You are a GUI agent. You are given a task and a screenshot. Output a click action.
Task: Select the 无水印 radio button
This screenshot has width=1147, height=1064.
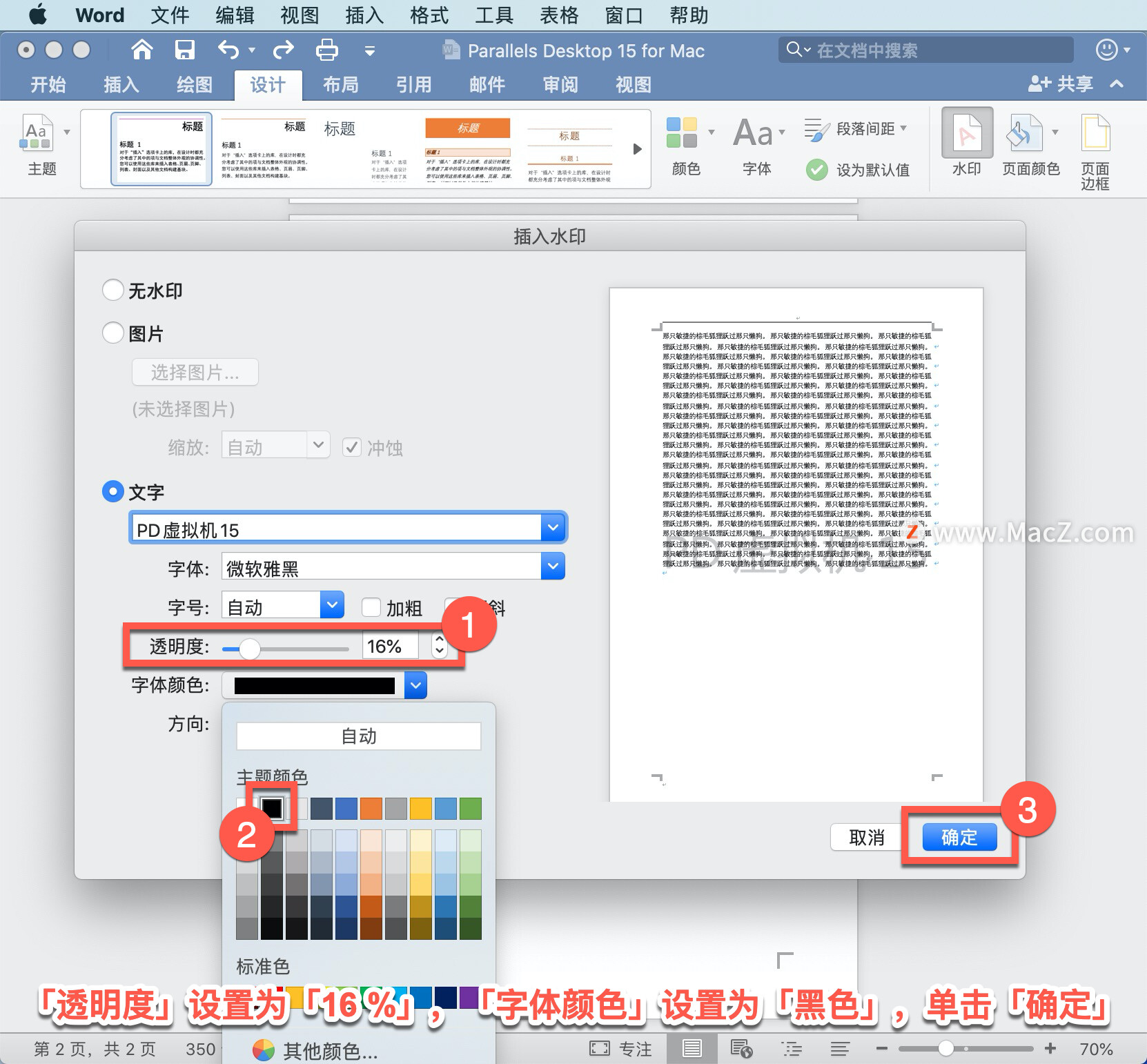pos(113,290)
